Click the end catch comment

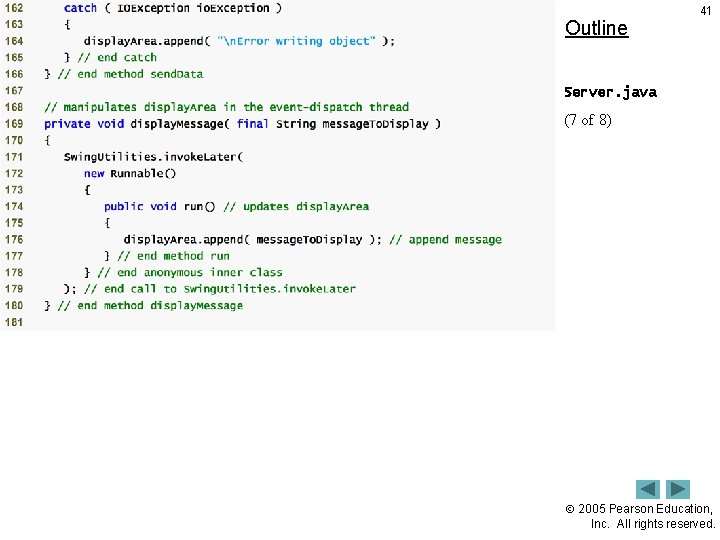click(x=117, y=57)
